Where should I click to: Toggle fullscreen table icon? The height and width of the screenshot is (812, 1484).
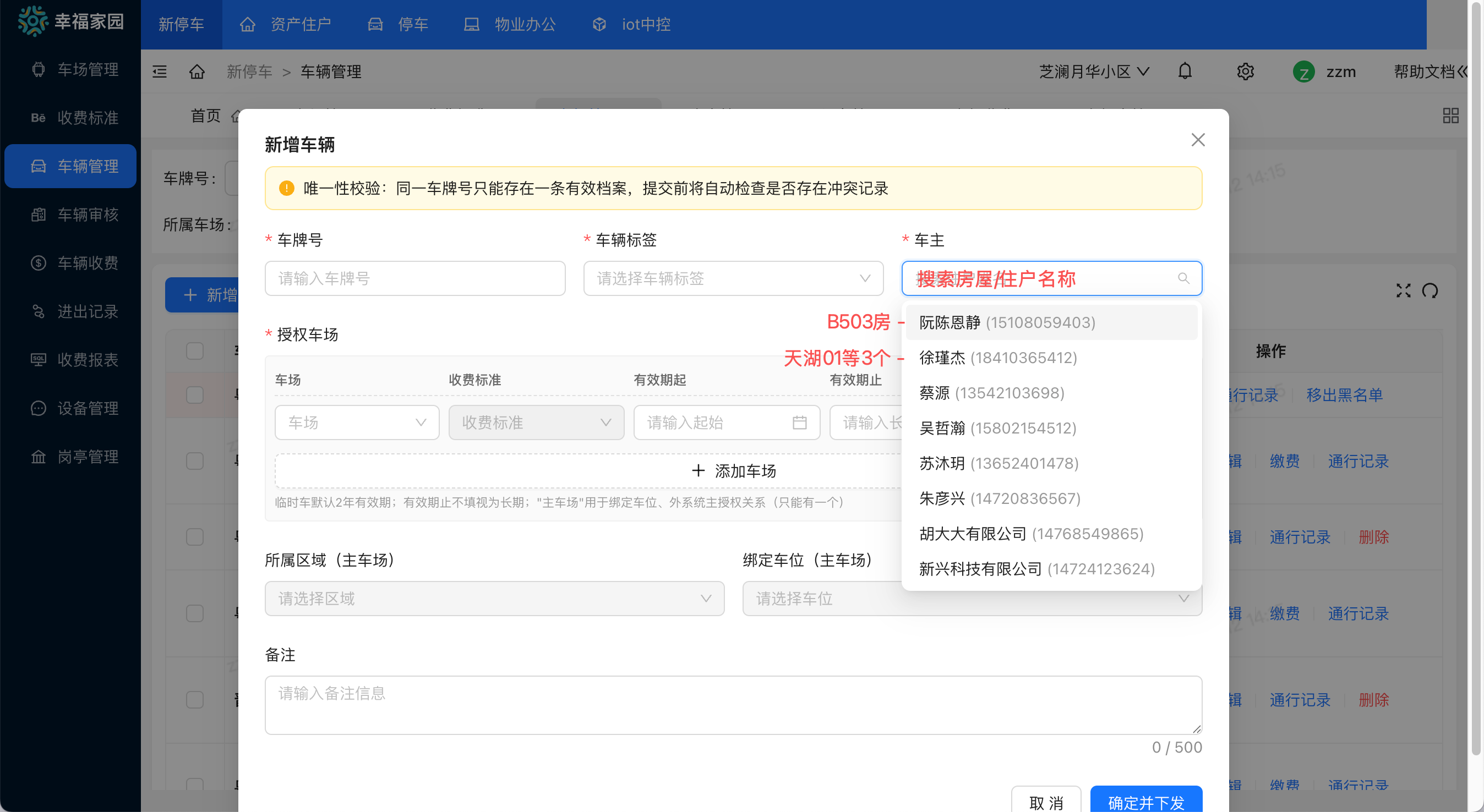[x=1403, y=291]
